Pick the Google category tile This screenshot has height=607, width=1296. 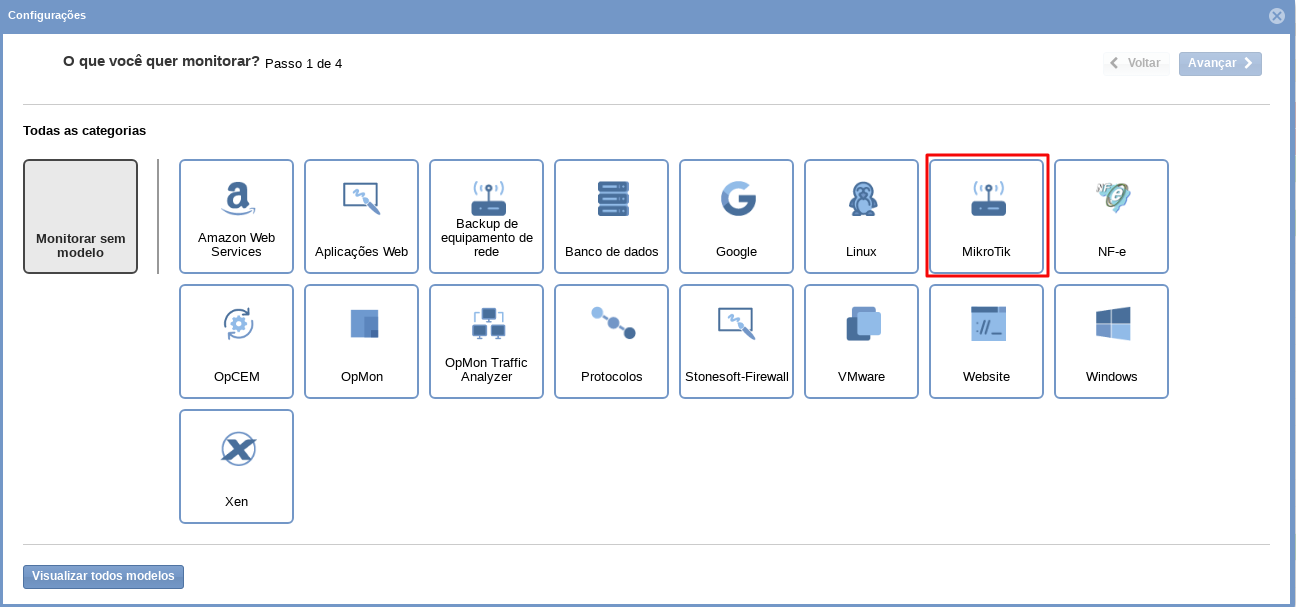coord(736,216)
